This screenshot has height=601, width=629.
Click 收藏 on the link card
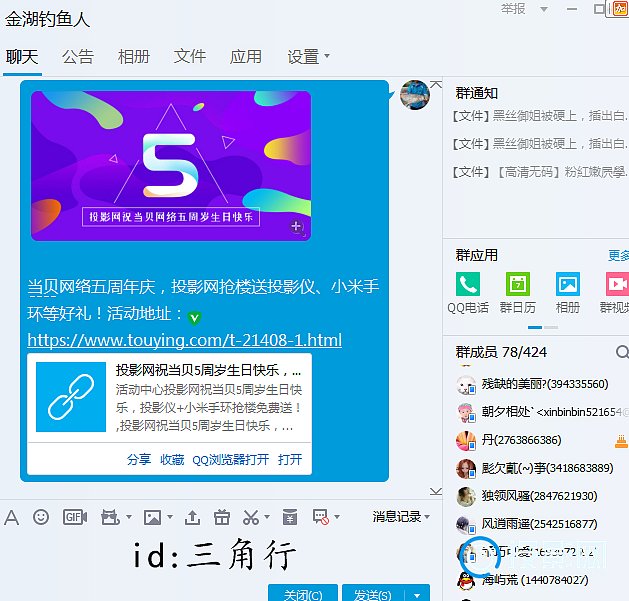172,459
